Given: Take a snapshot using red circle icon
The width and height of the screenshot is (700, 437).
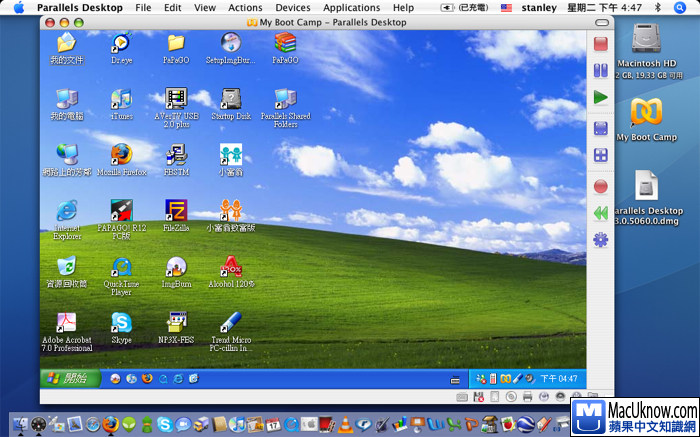Looking at the screenshot, I should click(600, 186).
